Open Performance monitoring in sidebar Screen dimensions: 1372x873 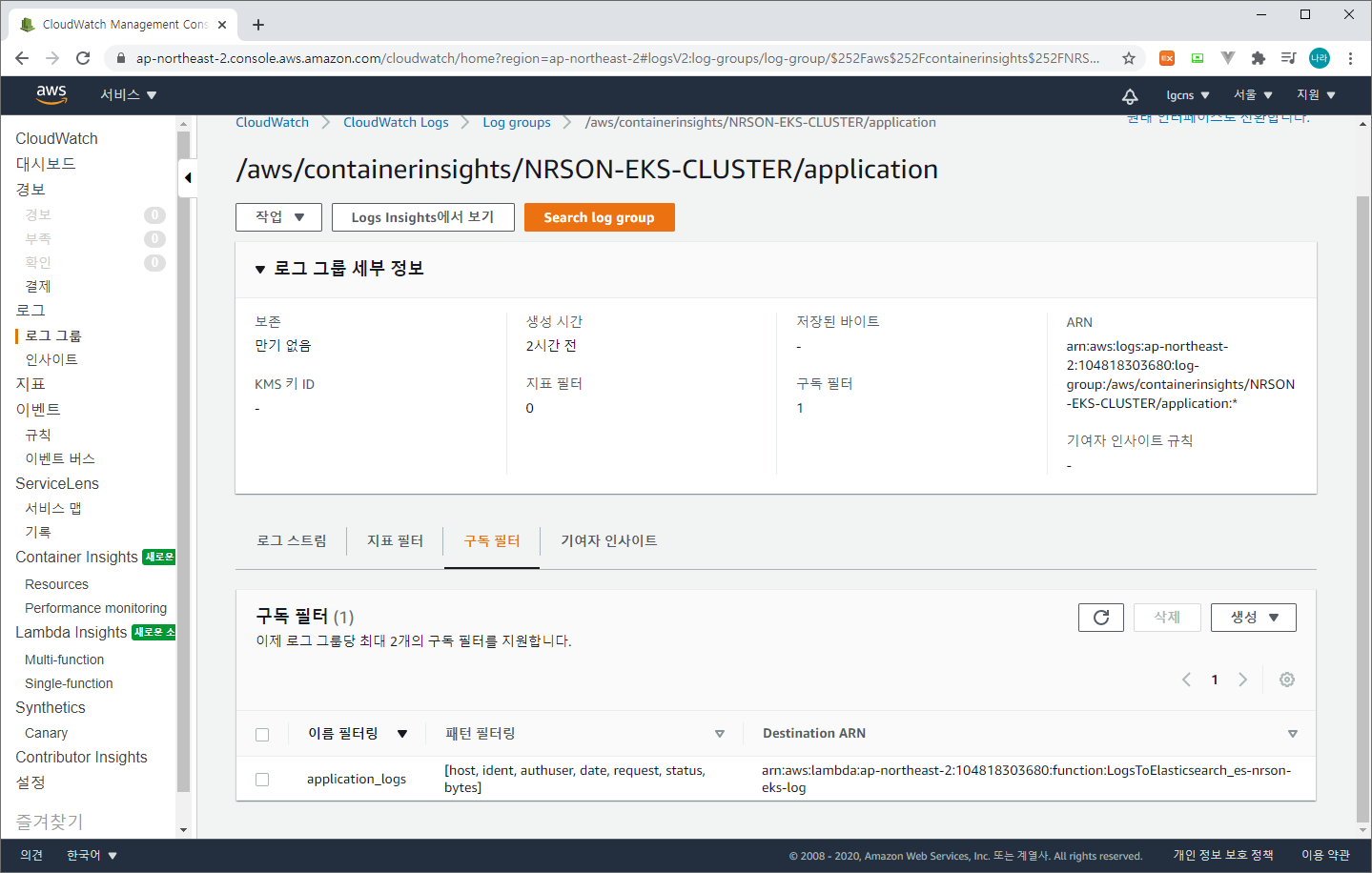(95, 608)
